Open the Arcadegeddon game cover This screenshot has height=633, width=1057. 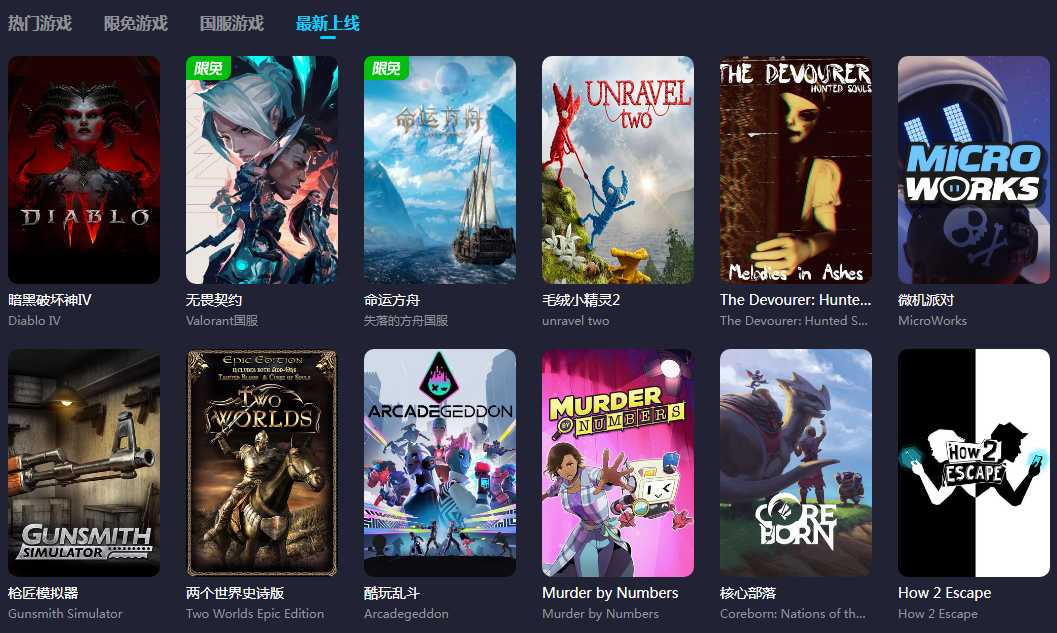pos(440,463)
